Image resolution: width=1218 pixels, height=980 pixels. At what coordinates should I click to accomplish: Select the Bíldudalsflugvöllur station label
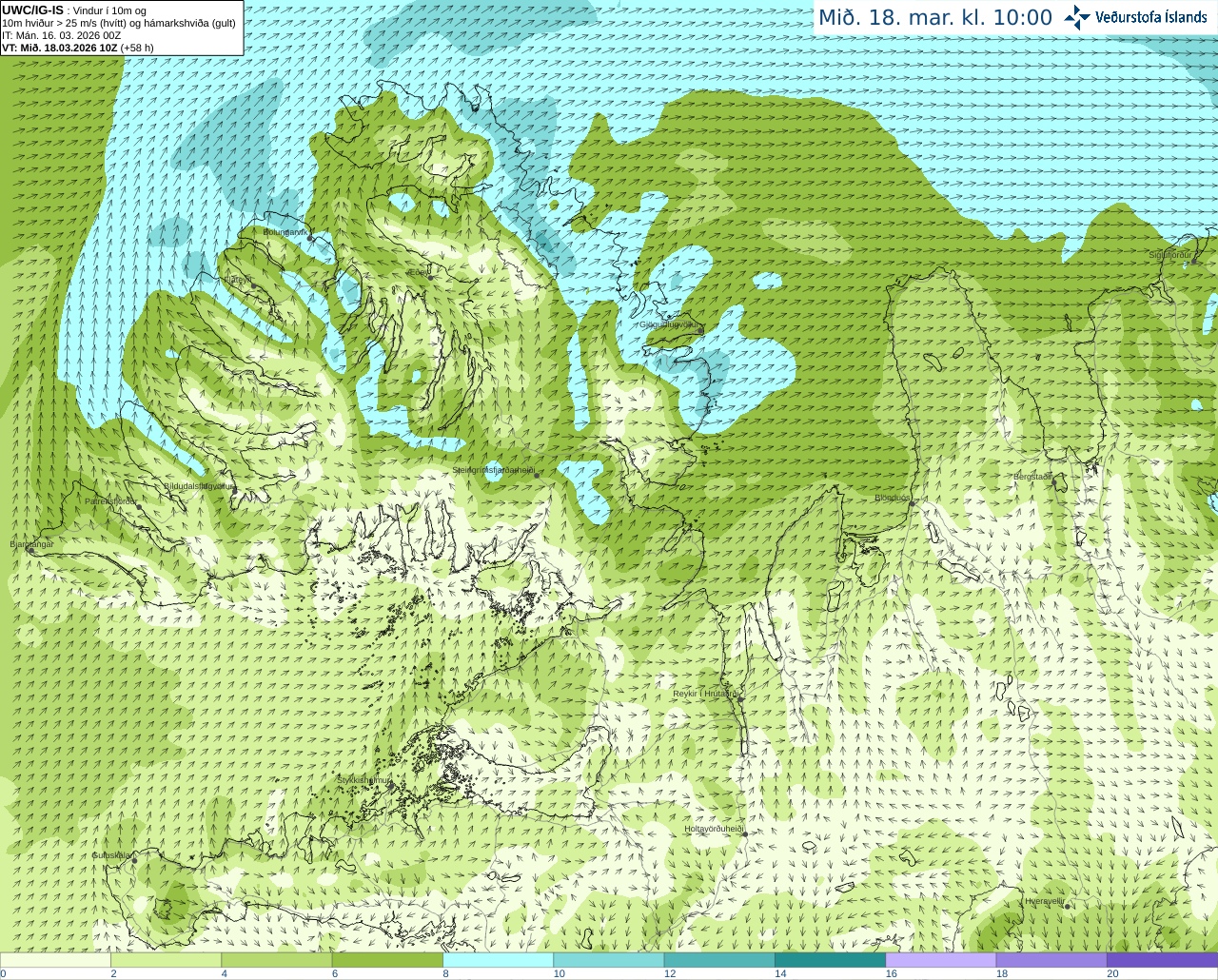click(x=199, y=485)
